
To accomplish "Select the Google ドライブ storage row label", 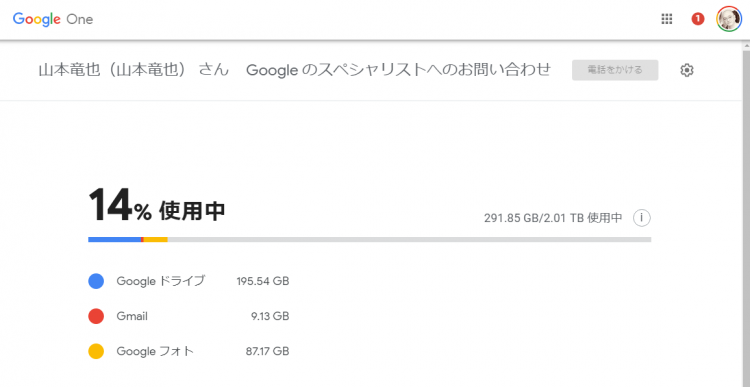I will pos(161,281).
